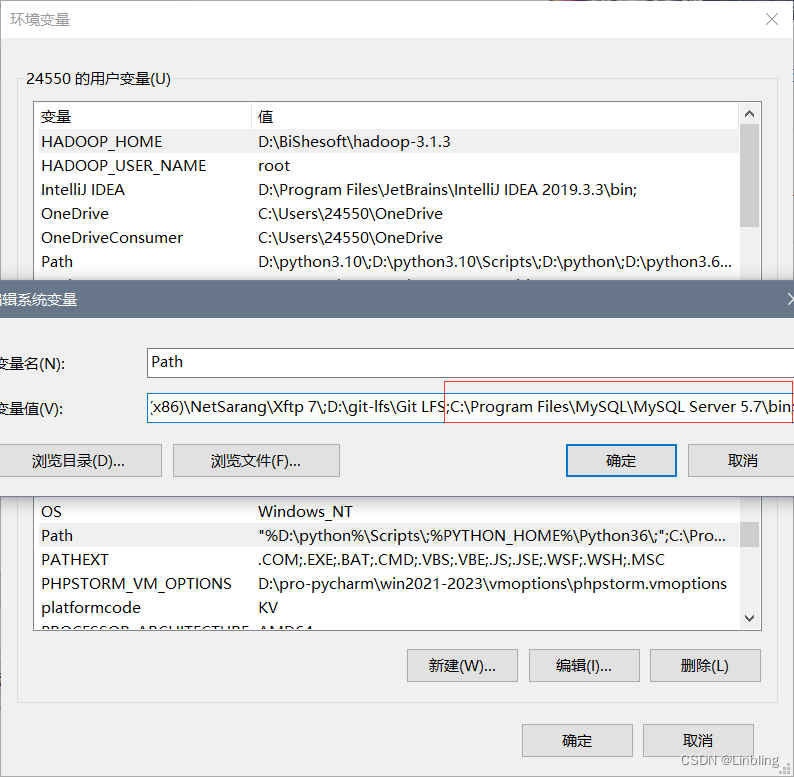Click 变量 column header in user variables
This screenshot has width=794, height=777.
point(145,116)
